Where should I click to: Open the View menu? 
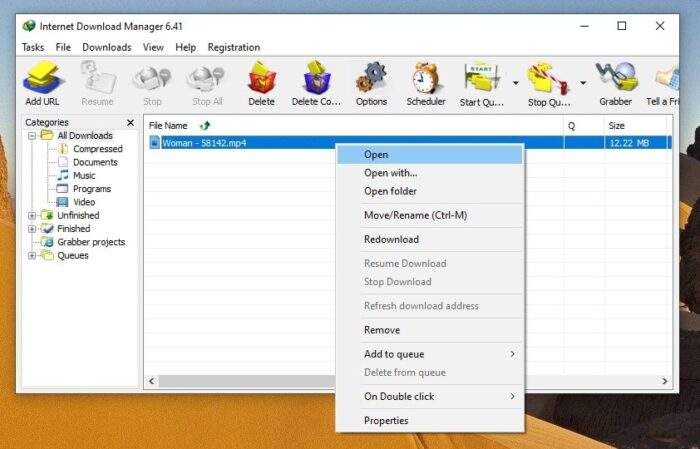point(153,47)
